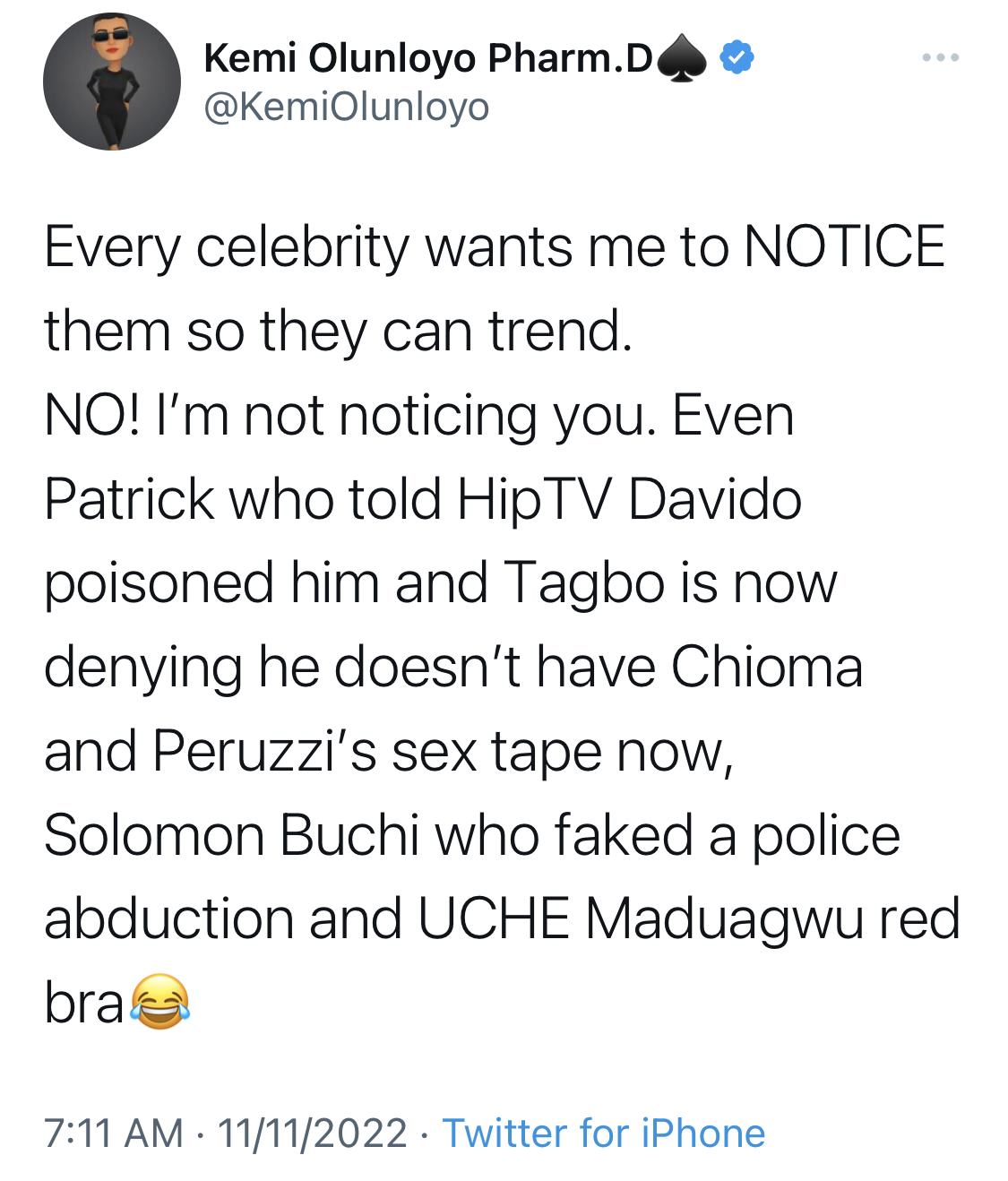The image size is (1008, 1181).
Task: Click the 11/11/2022 date
Action: [312, 1134]
